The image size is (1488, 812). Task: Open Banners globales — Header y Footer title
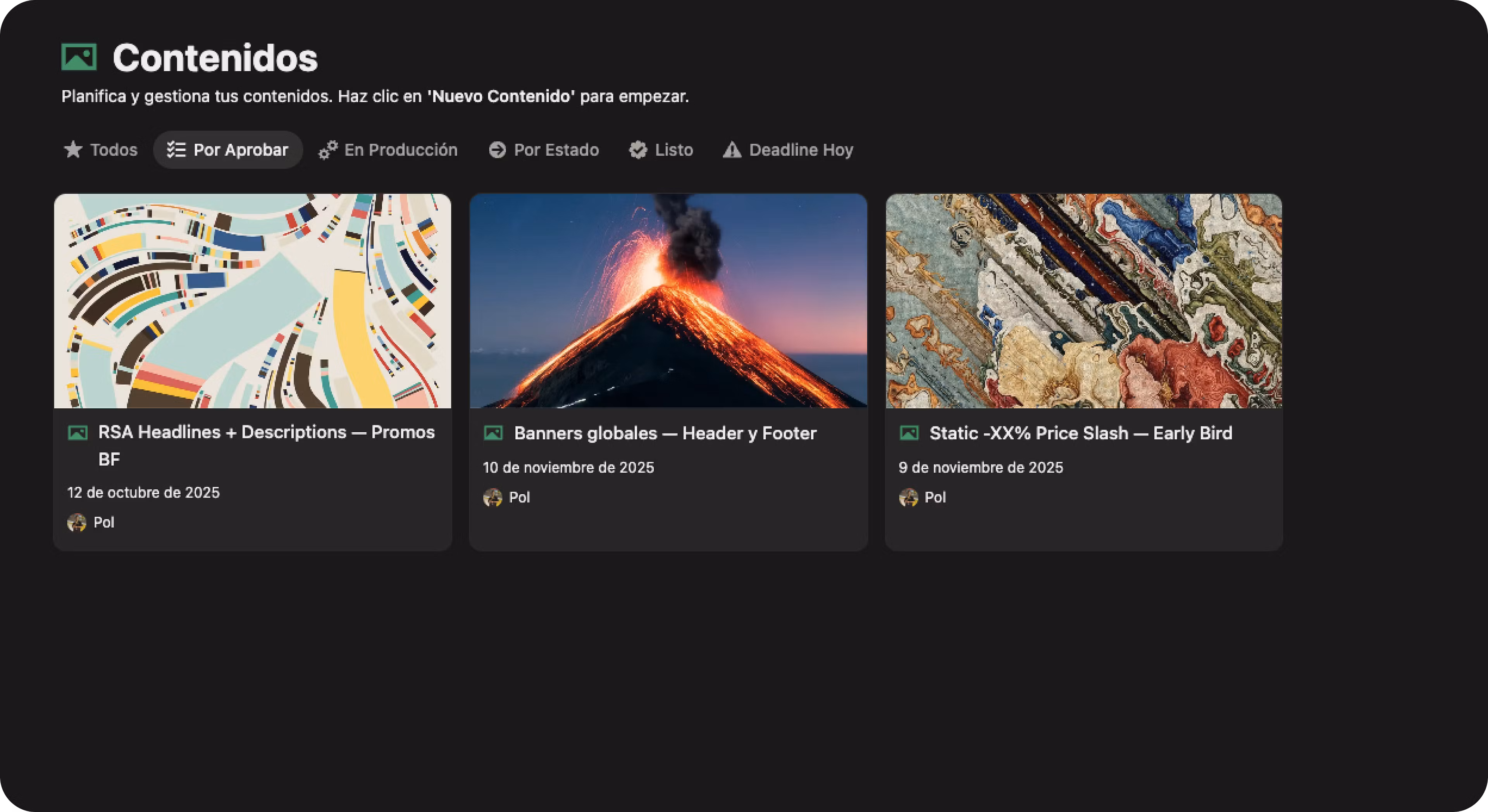click(665, 433)
